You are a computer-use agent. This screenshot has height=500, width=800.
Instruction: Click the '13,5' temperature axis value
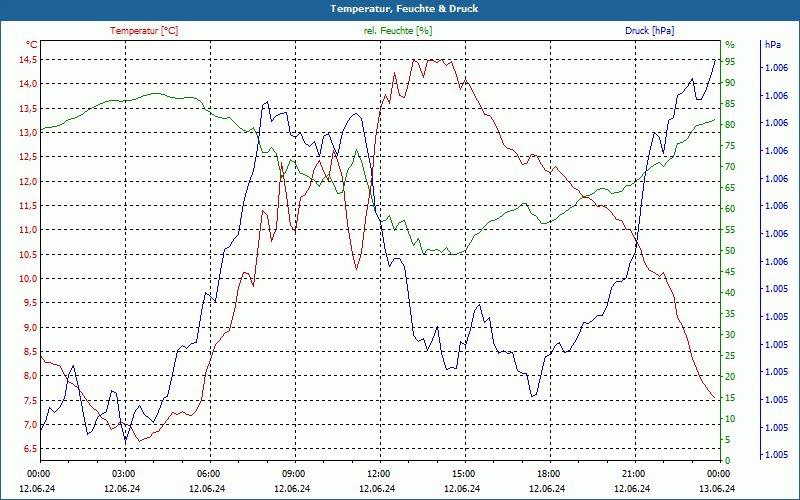tap(28, 108)
